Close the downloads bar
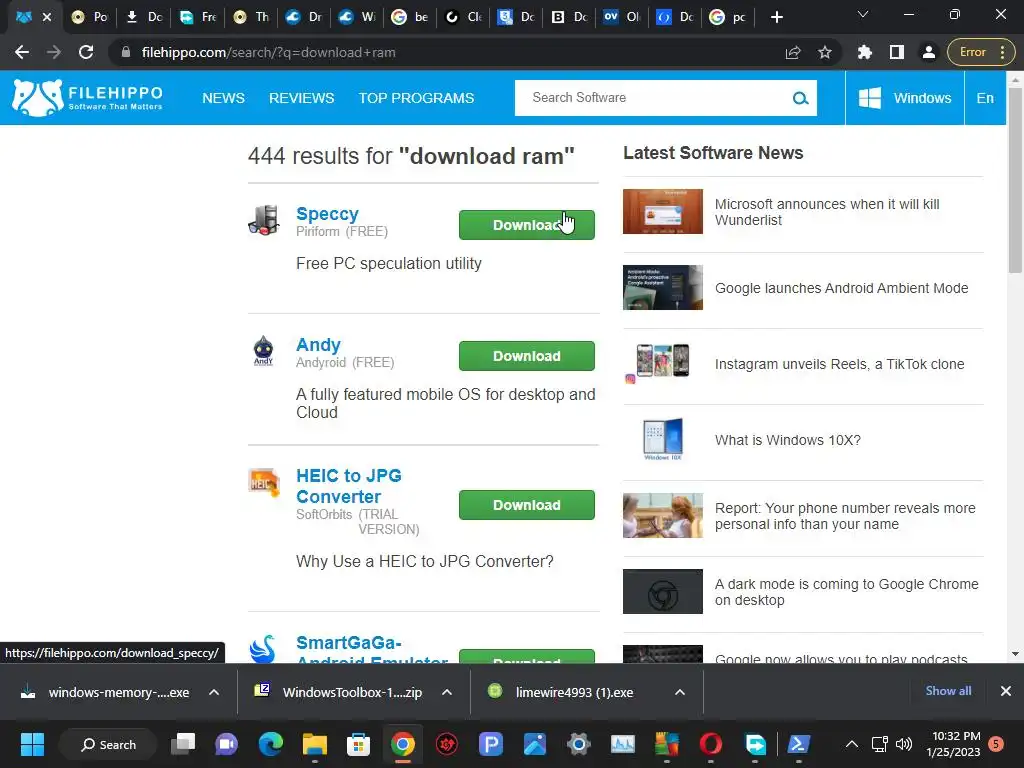The width and height of the screenshot is (1024, 768). (1006, 691)
